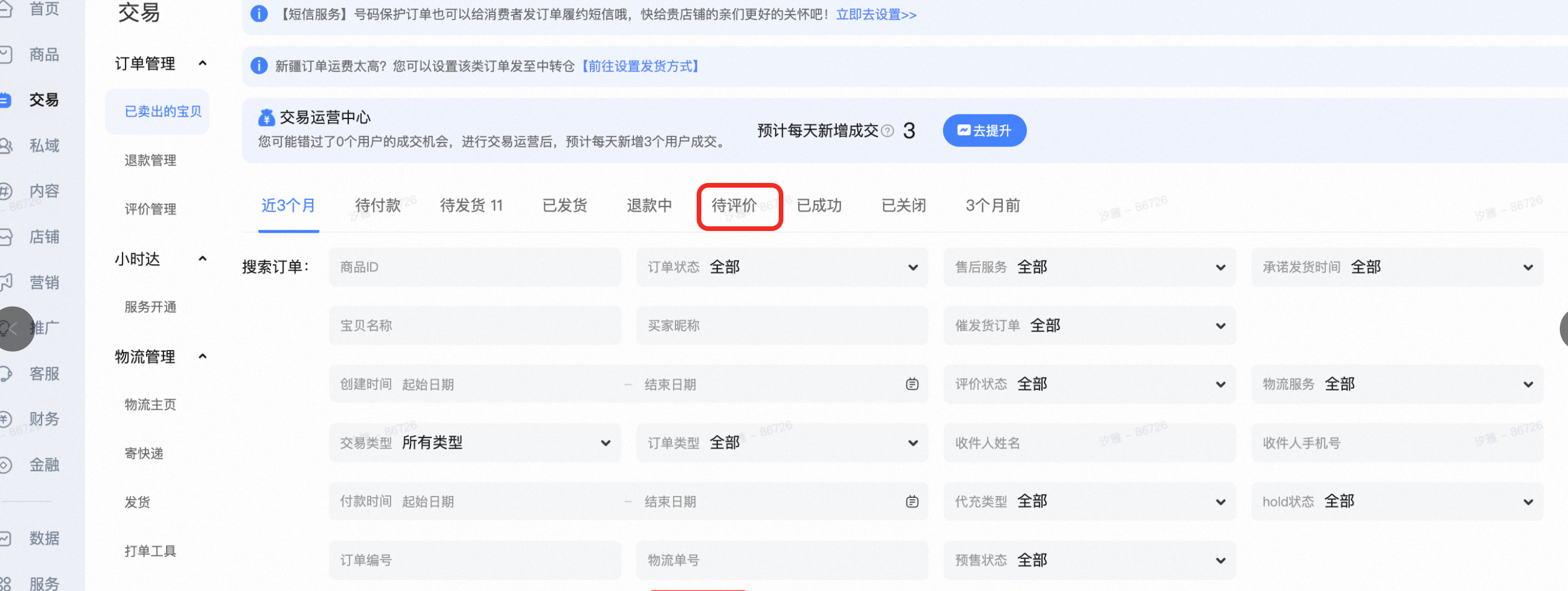Open the 承诺发货时间 dropdown

pyautogui.click(x=1397, y=267)
